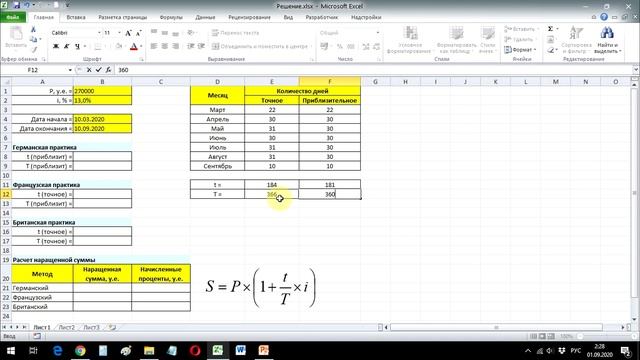Open the Файл tab

tap(13, 17)
